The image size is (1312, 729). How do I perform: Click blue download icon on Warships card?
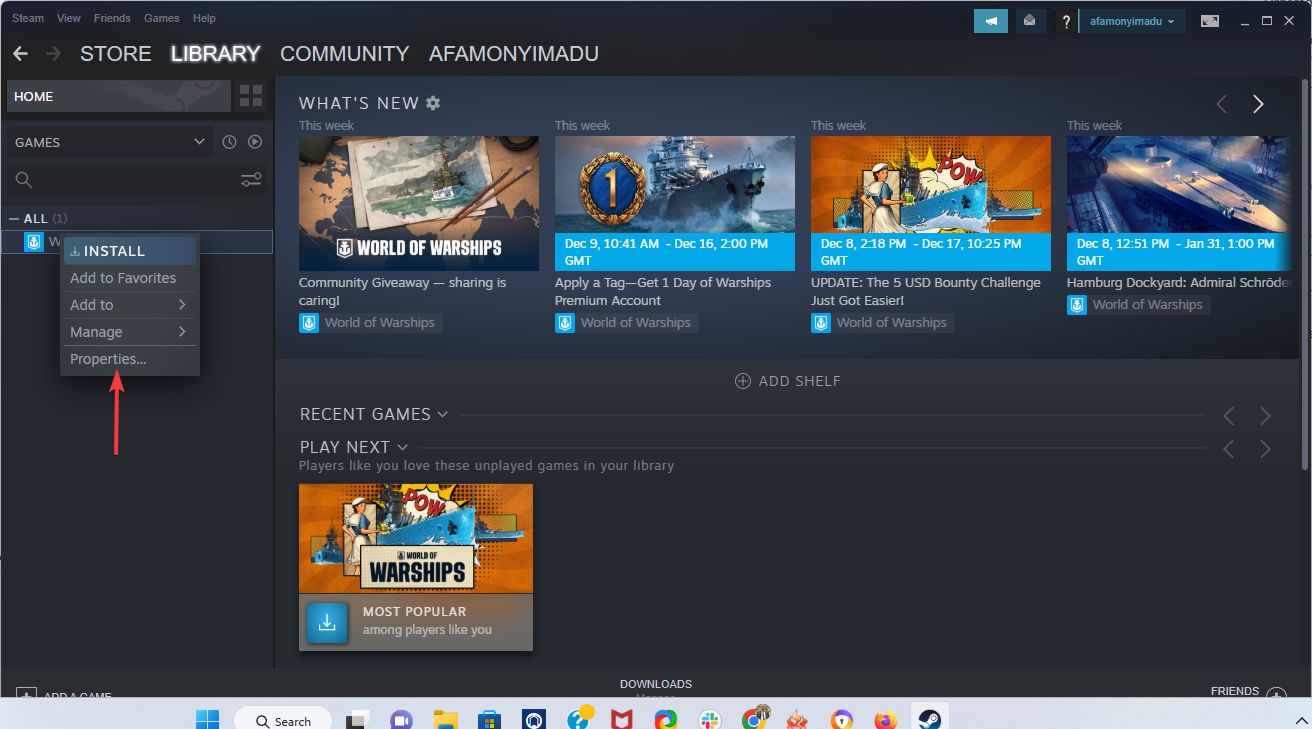pos(327,622)
